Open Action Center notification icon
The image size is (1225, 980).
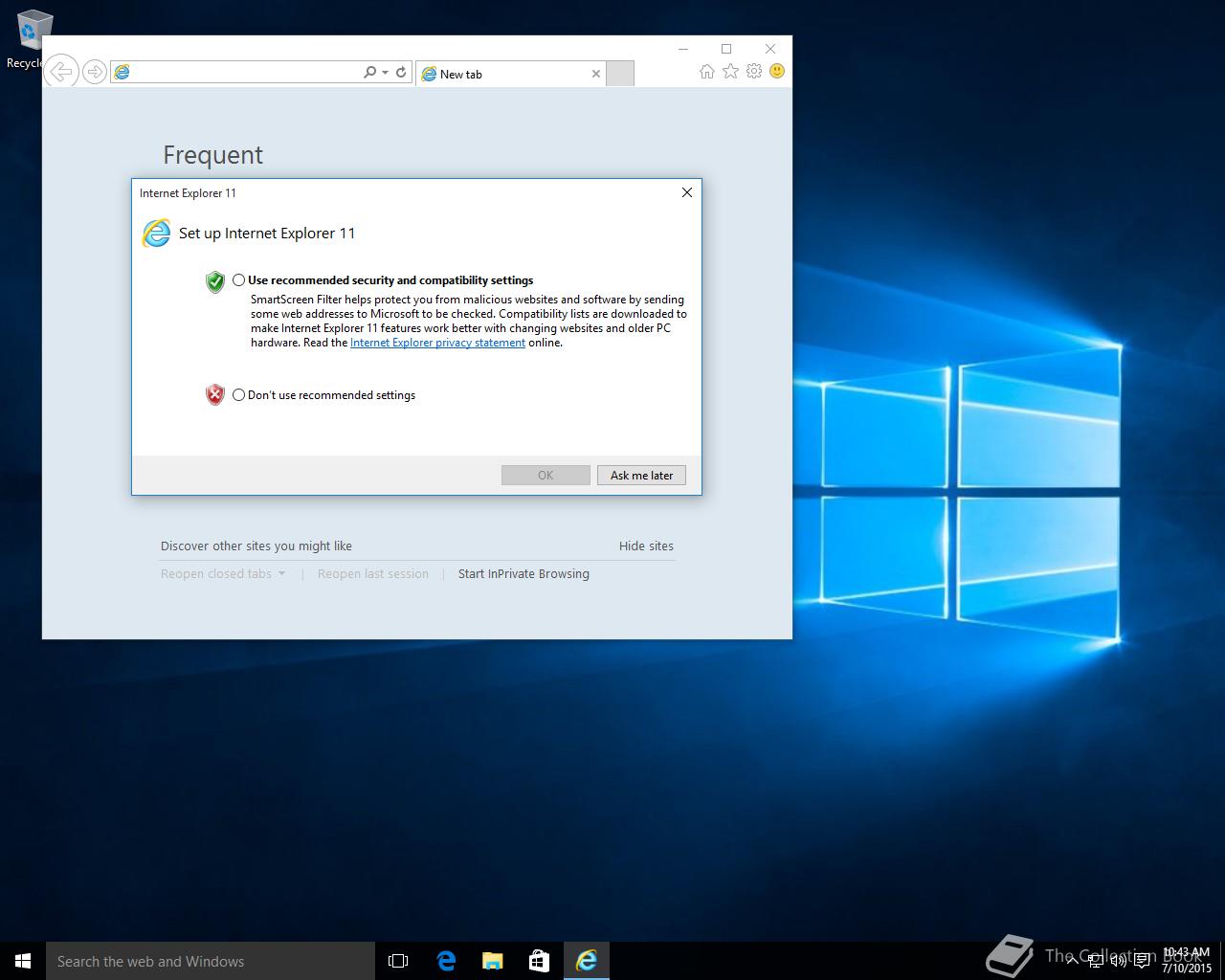tap(1143, 961)
